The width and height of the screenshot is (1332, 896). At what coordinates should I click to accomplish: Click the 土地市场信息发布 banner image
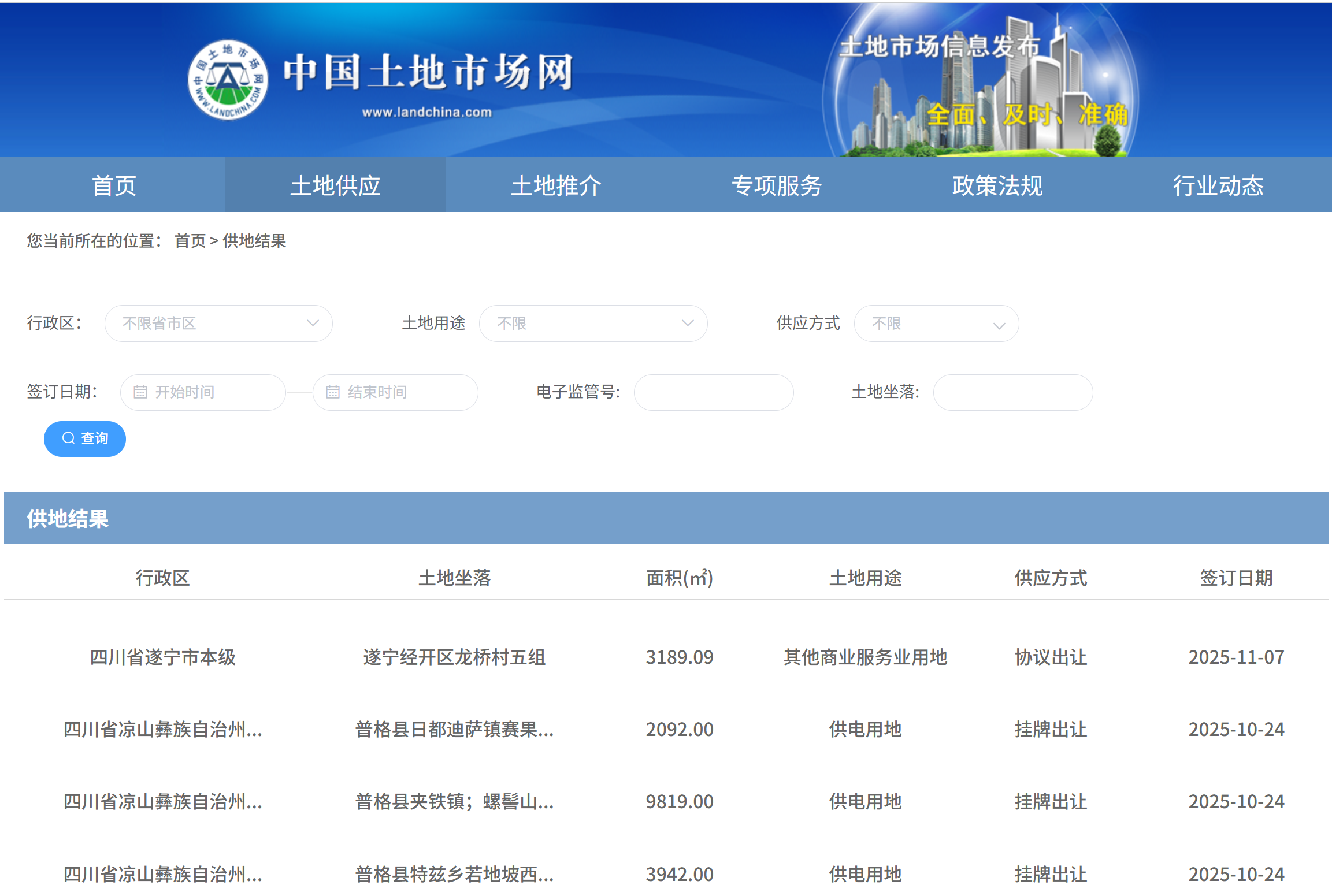point(980,81)
